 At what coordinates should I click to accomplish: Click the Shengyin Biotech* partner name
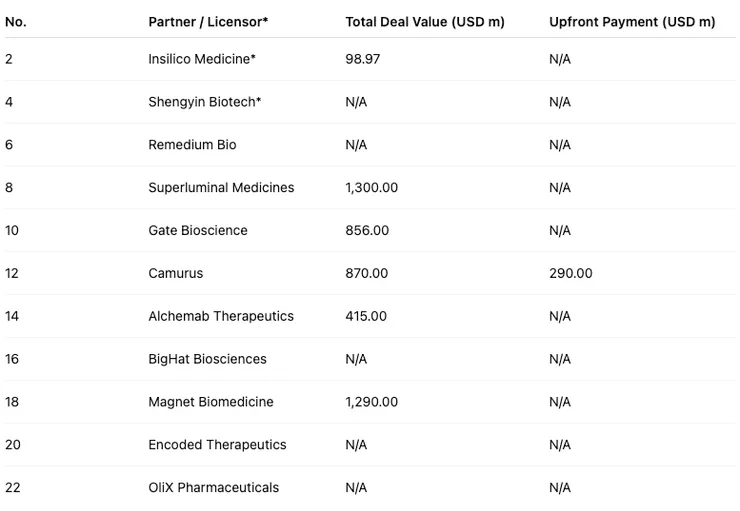coord(205,102)
